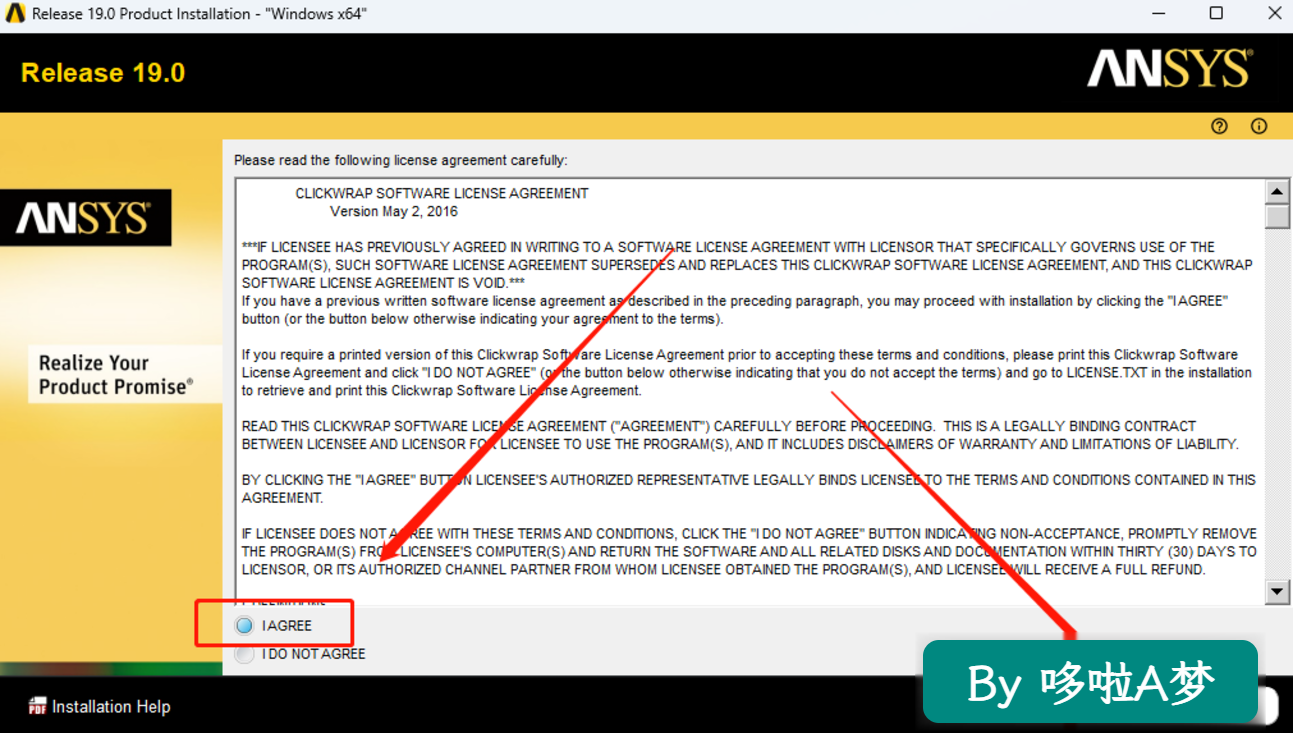Image resolution: width=1293 pixels, height=733 pixels.
Task: Choose the I DO NOT AGREE option
Action: click(244, 654)
